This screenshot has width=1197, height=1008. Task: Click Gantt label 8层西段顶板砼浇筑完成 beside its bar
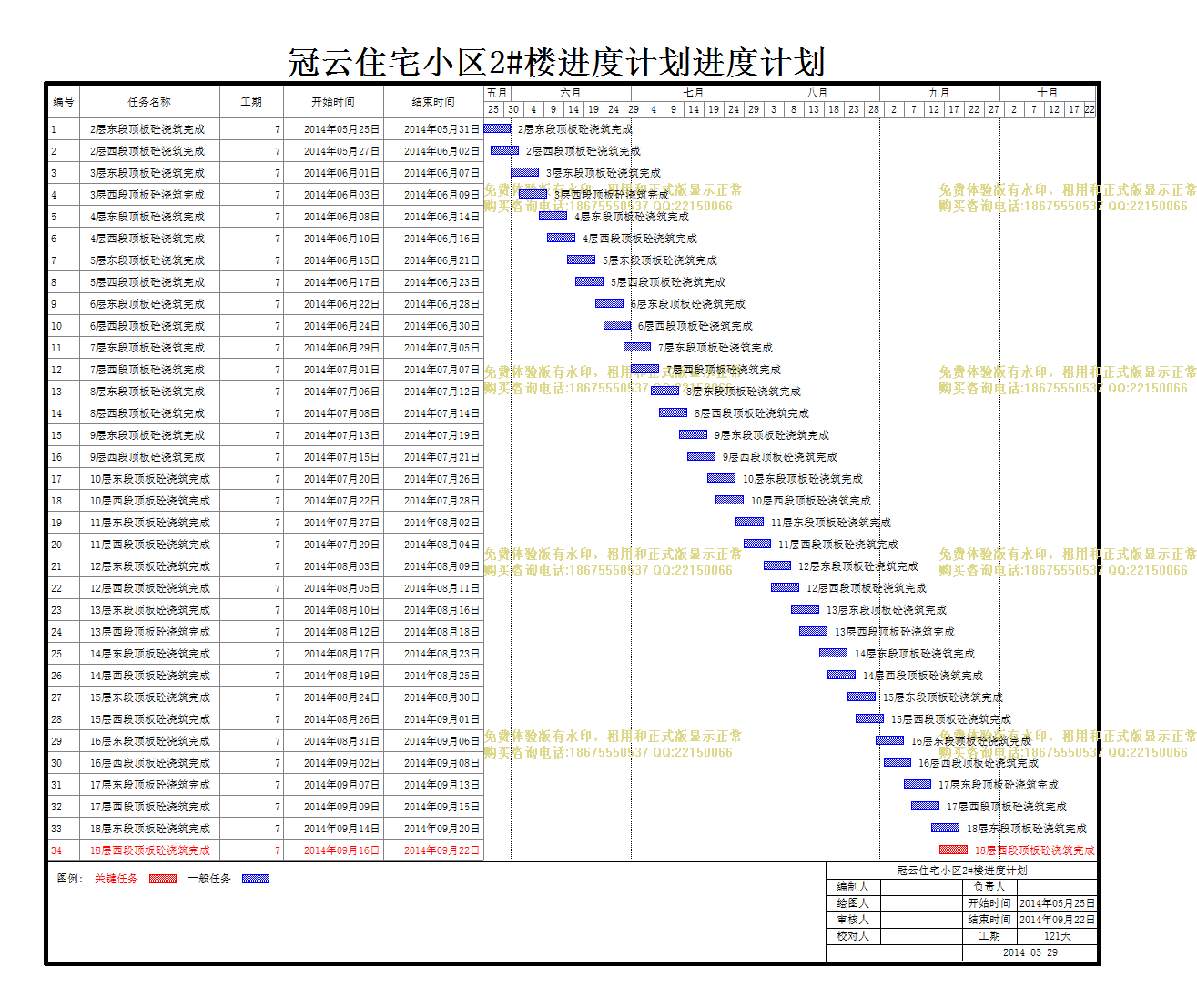click(752, 413)
